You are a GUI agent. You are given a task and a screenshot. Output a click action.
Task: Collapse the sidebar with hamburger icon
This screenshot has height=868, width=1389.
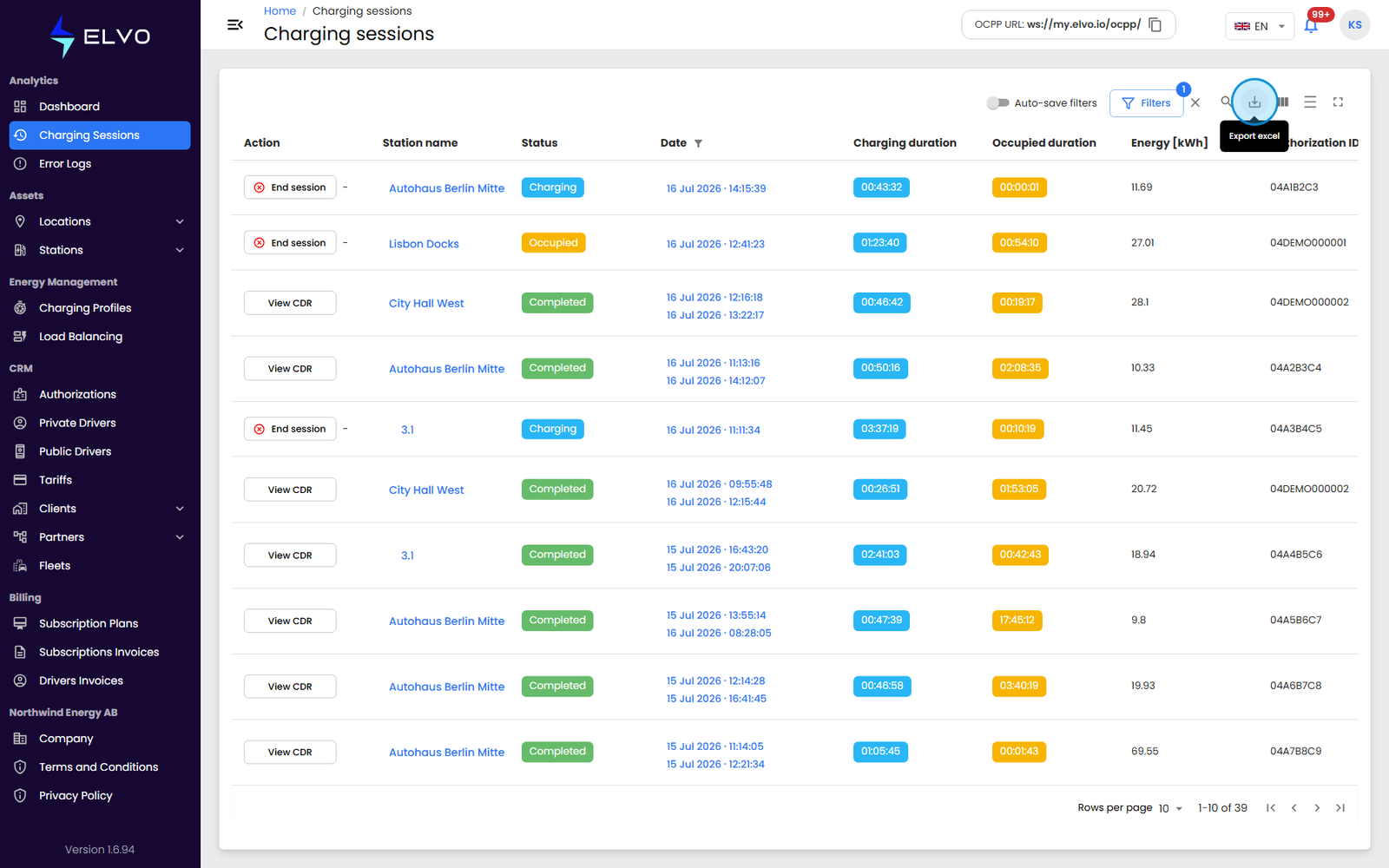(x=234, y=24)
